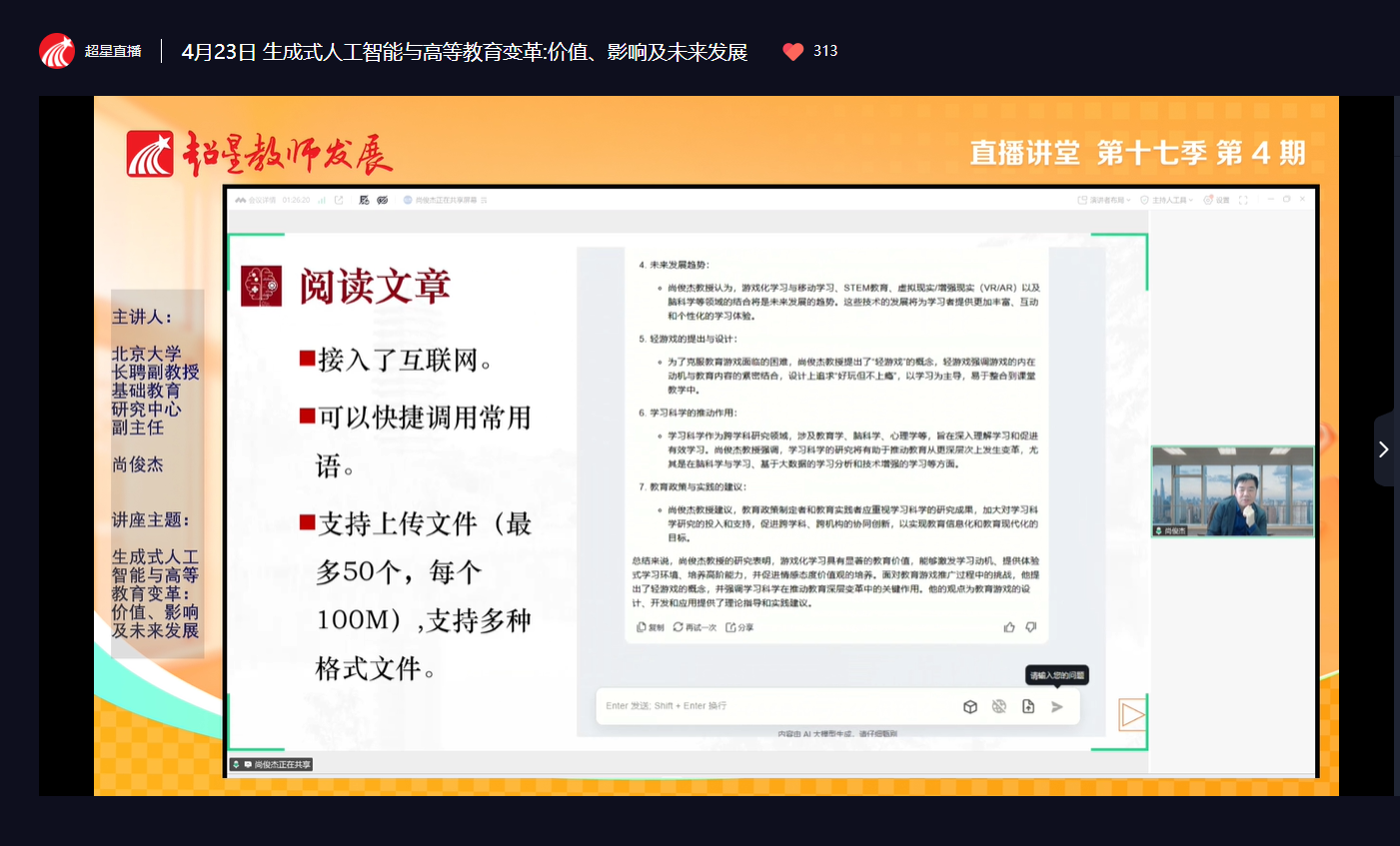The height and width of the screenshot is (846, 1400).
Task: Click 复制 to copy the answer
Action: pos(651,627)
